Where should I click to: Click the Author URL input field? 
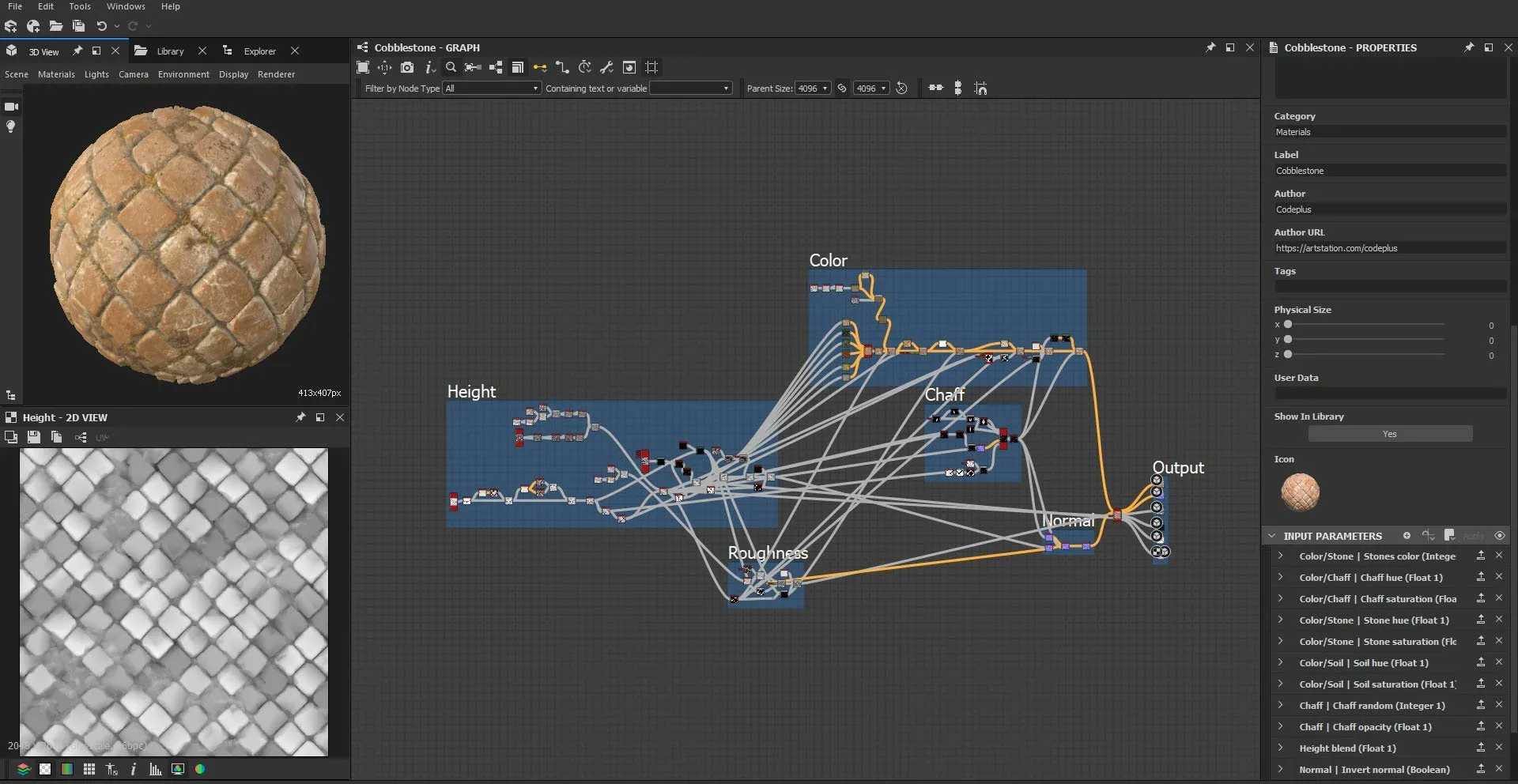(x=1390, y=248)
